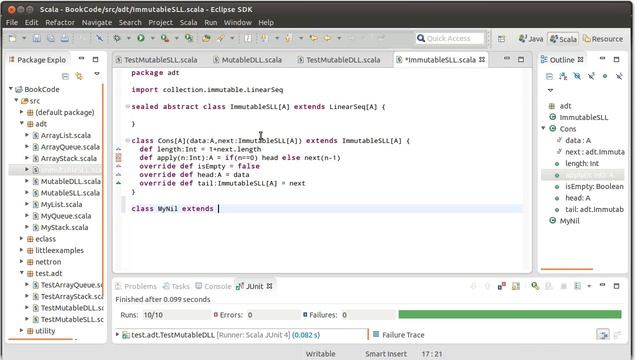Switch to MutableDLL.scala editor tab
The height and width of the screenshot is (360, 640).
[248, 60]
